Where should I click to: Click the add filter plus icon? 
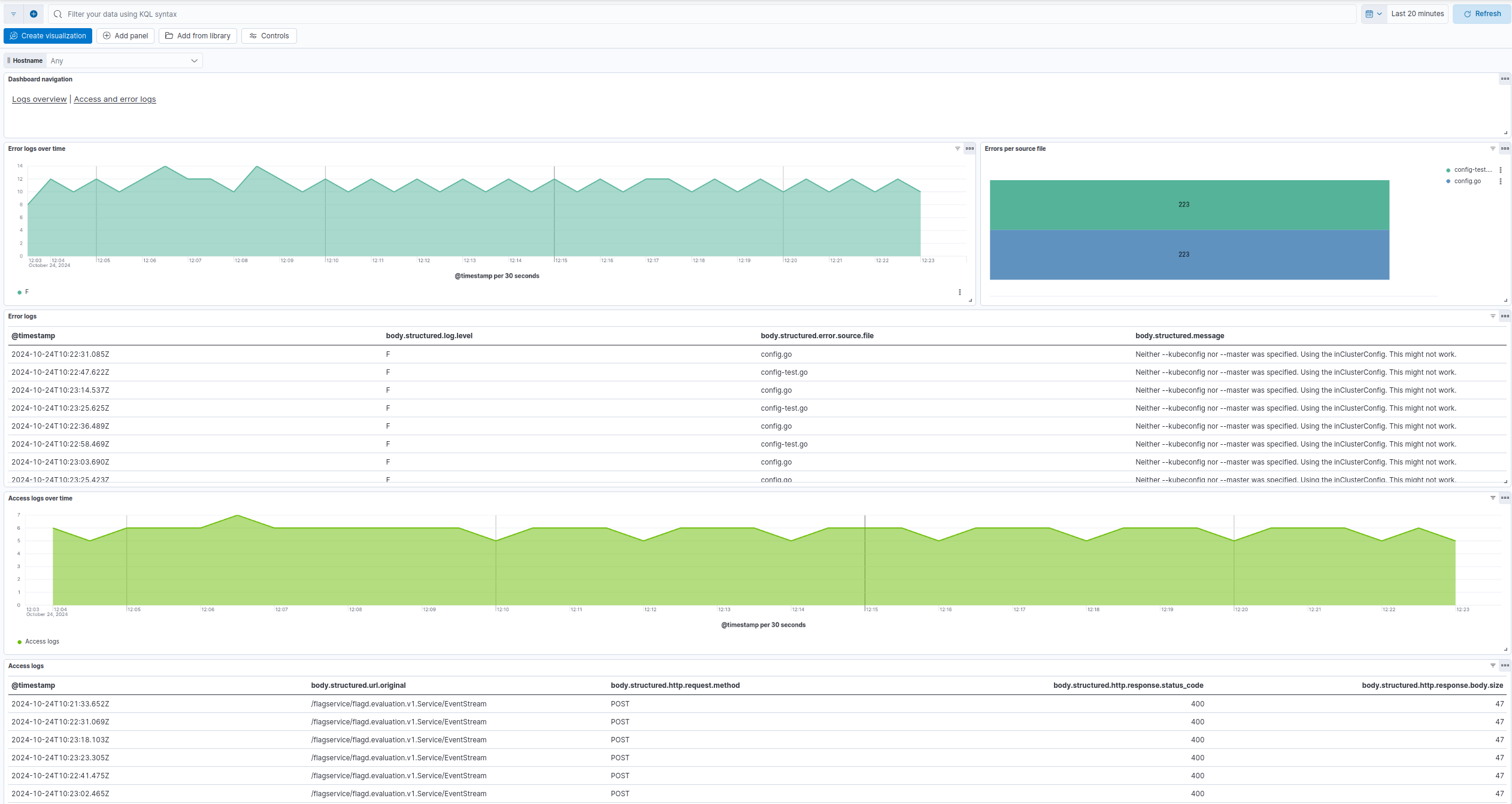[x=34, y=14]
